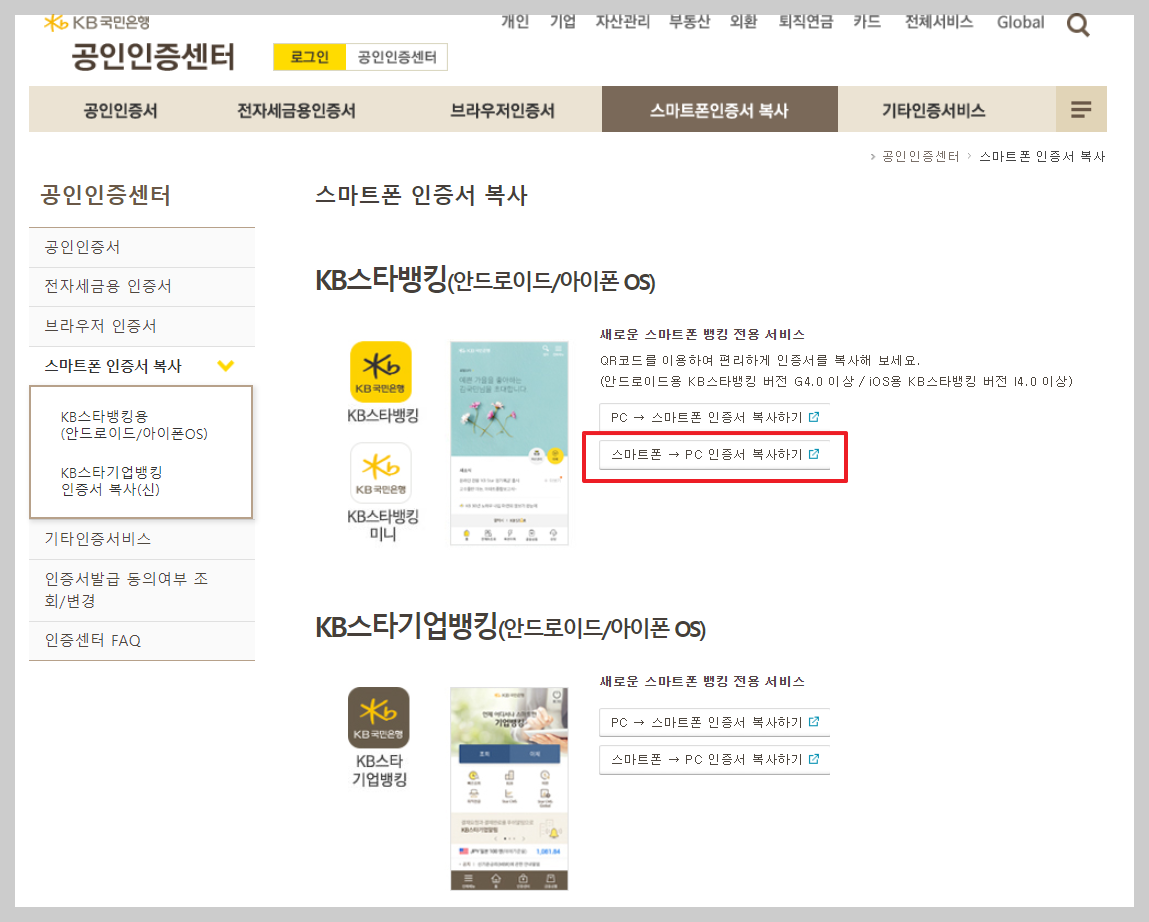The height and width of the screenshot is (922, 1149).
Task: Open 기타인증서비스 in the sidebar
Action: coord(142,539)
